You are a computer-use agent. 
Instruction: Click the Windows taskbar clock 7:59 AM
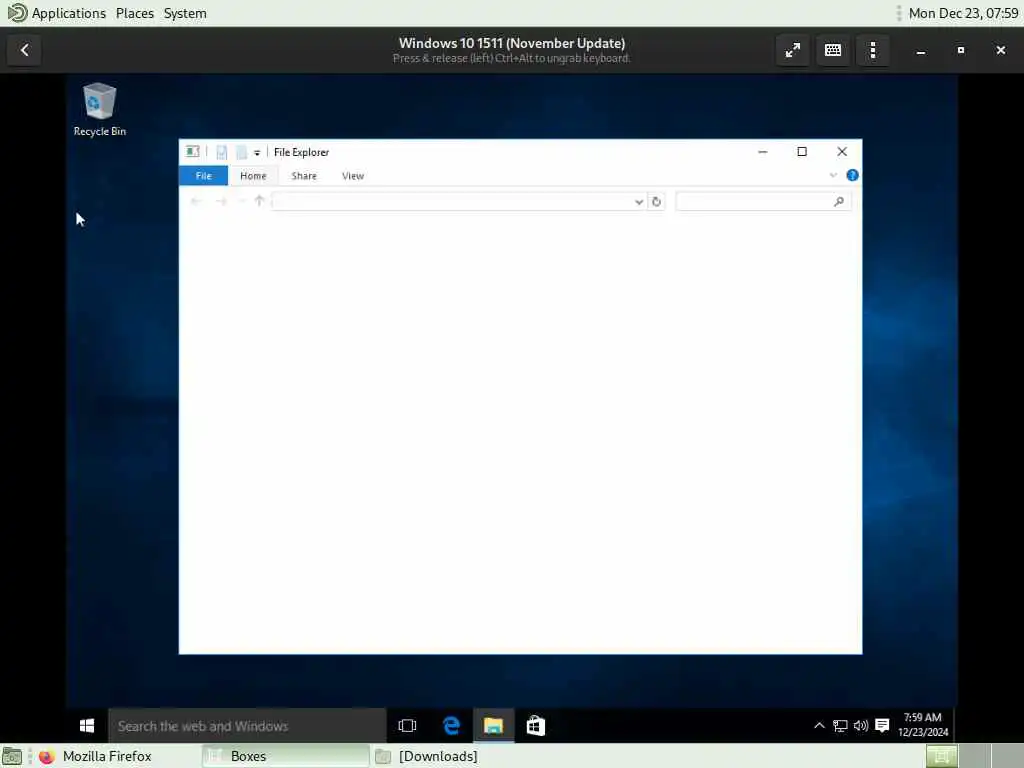(x=922, y=725)
